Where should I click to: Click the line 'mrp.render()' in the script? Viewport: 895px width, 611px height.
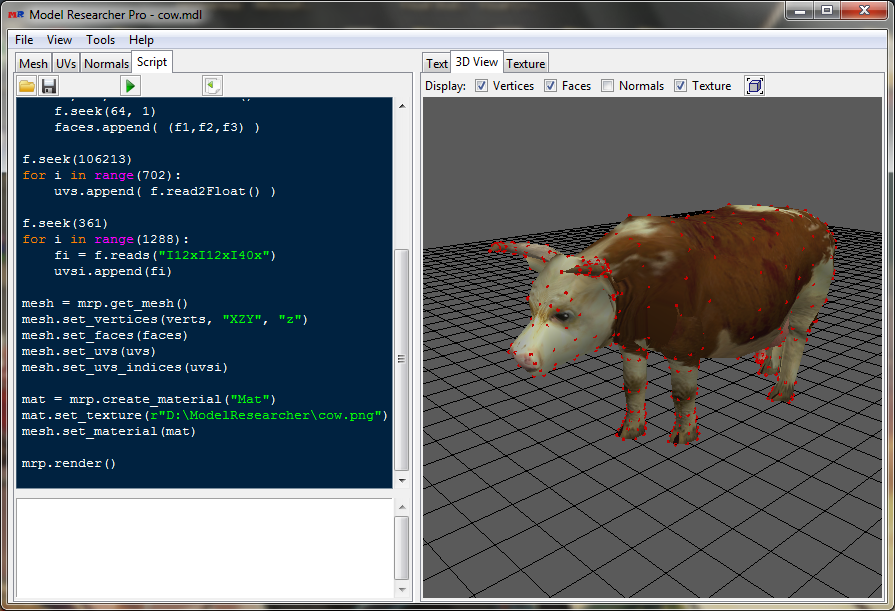(x=68, y=464)
